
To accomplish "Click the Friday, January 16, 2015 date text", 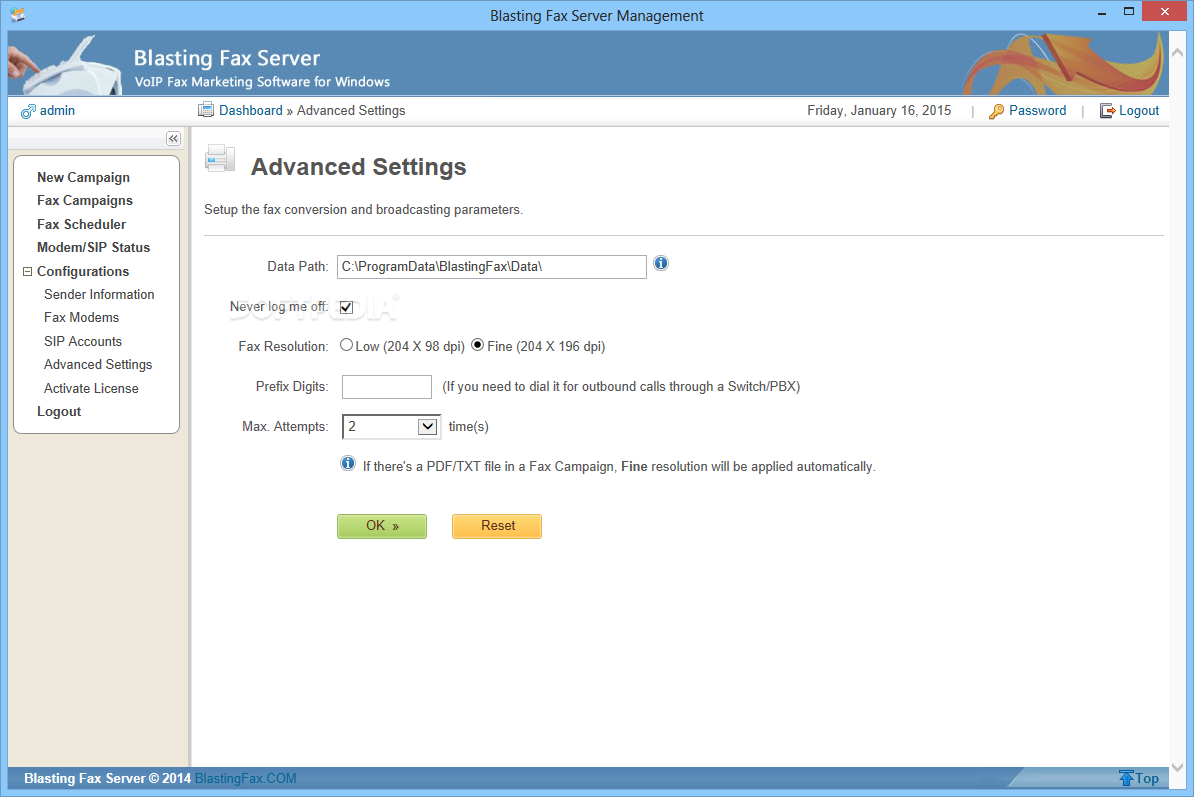I will coord(879,110).
